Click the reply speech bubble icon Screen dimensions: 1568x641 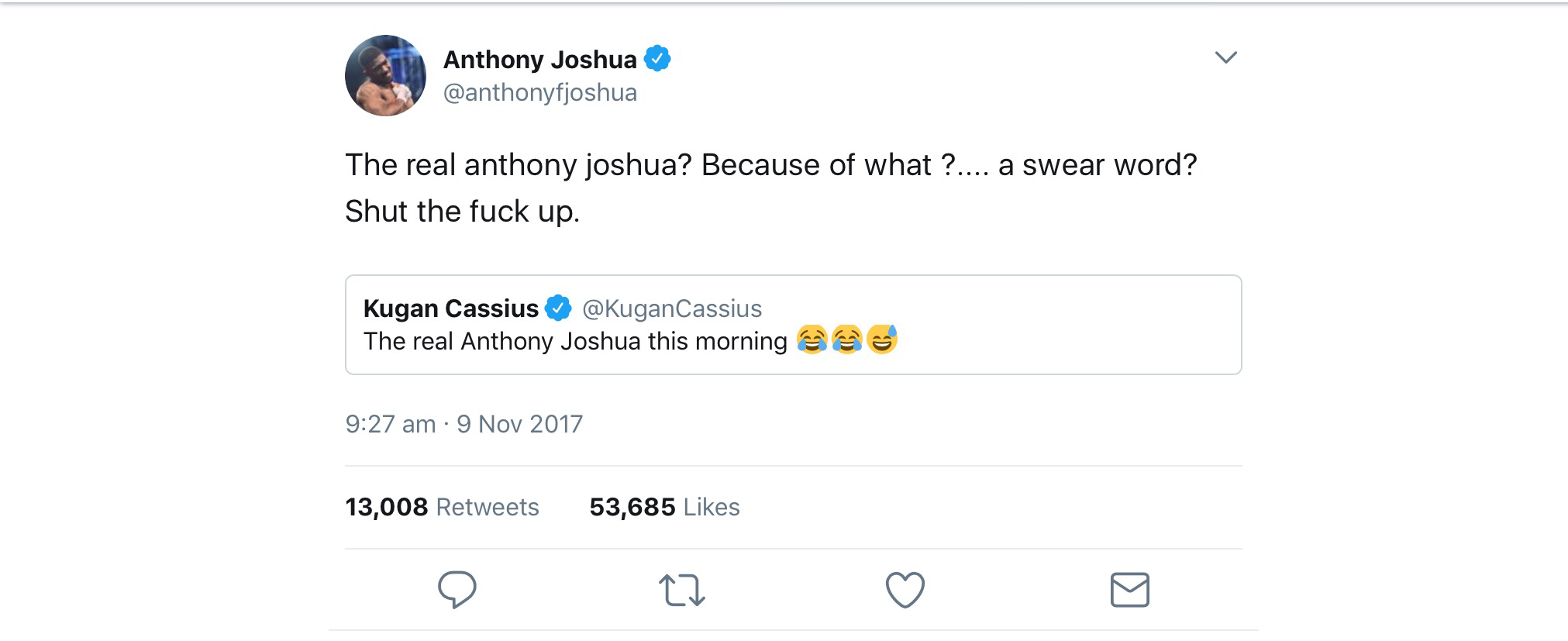coord(457,590)
